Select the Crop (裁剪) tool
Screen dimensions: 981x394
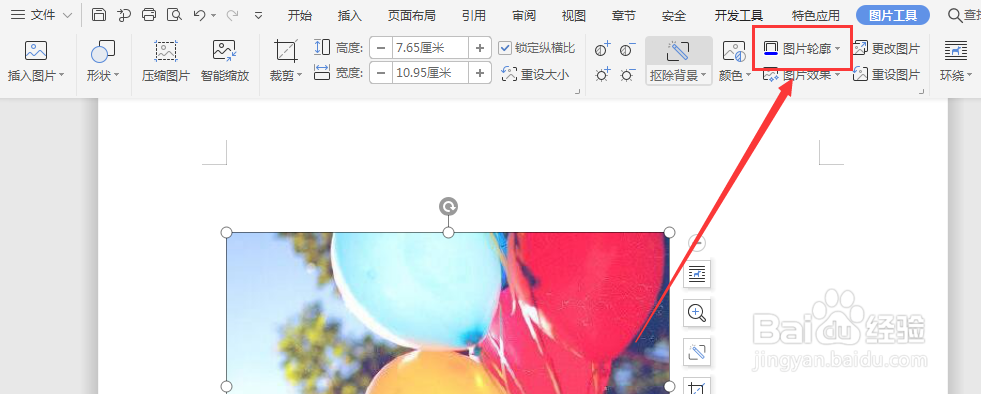[285, 51]
